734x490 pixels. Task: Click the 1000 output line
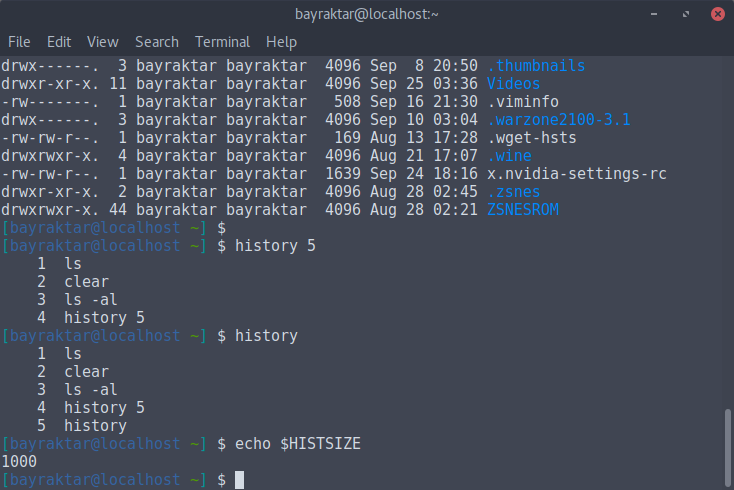tap(19, 462)
